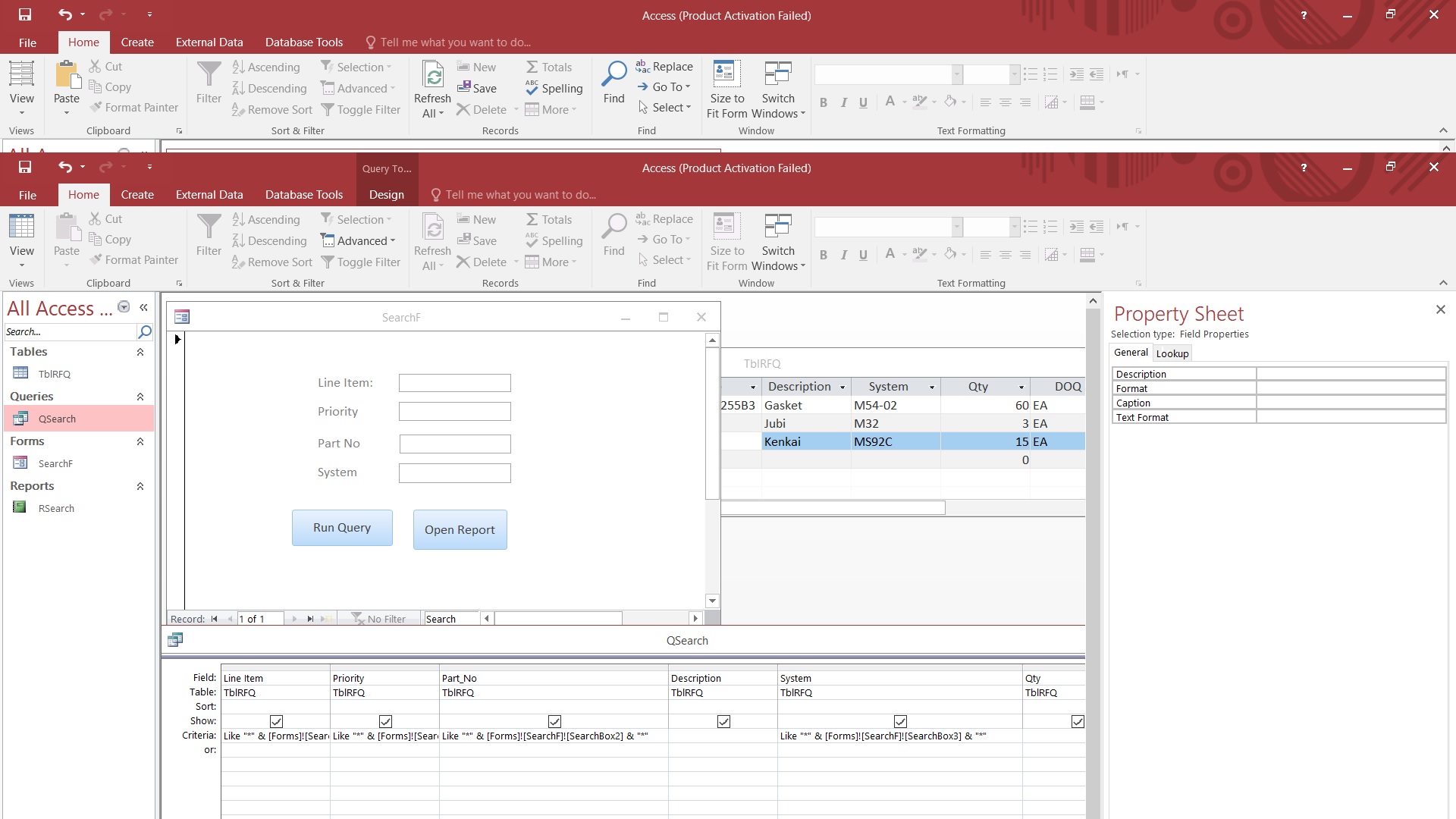Image resolution: width=1456 pixels, height=819 pixels.
Task: Open File menu in upper window
Action: click(x=27, y=42)
